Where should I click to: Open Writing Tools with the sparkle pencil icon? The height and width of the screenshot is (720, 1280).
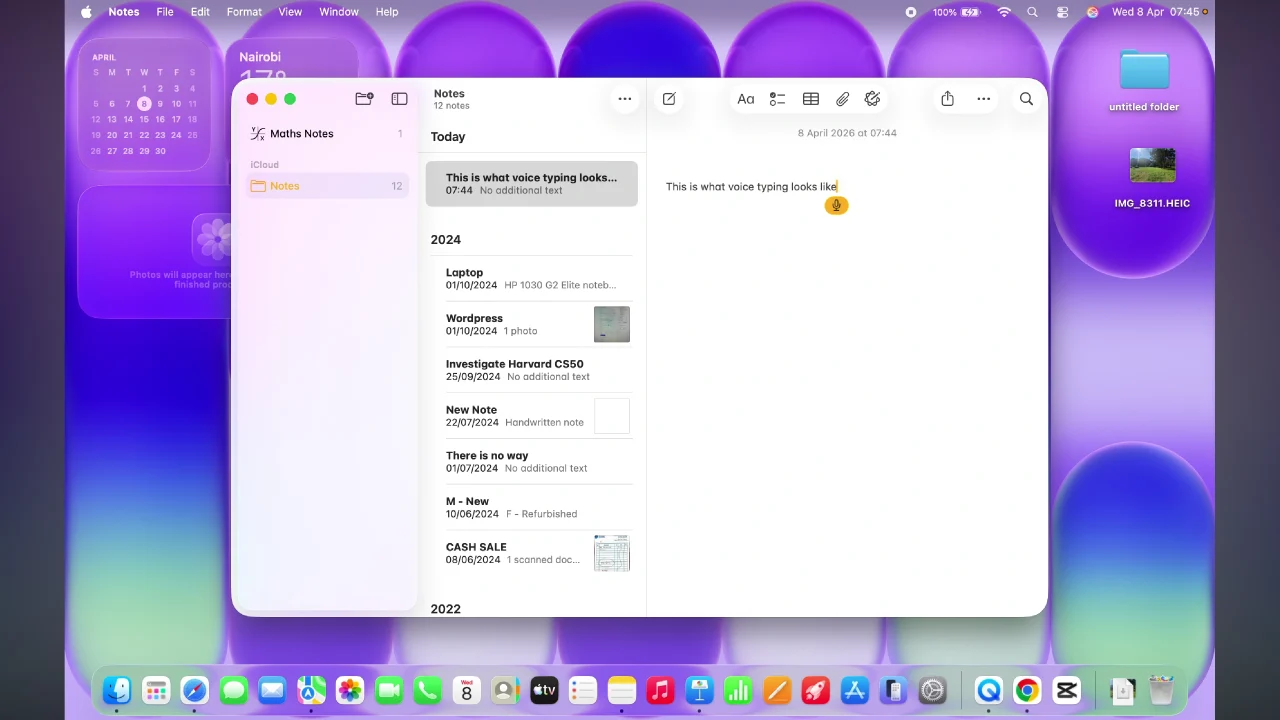click(x=872, y=98)
